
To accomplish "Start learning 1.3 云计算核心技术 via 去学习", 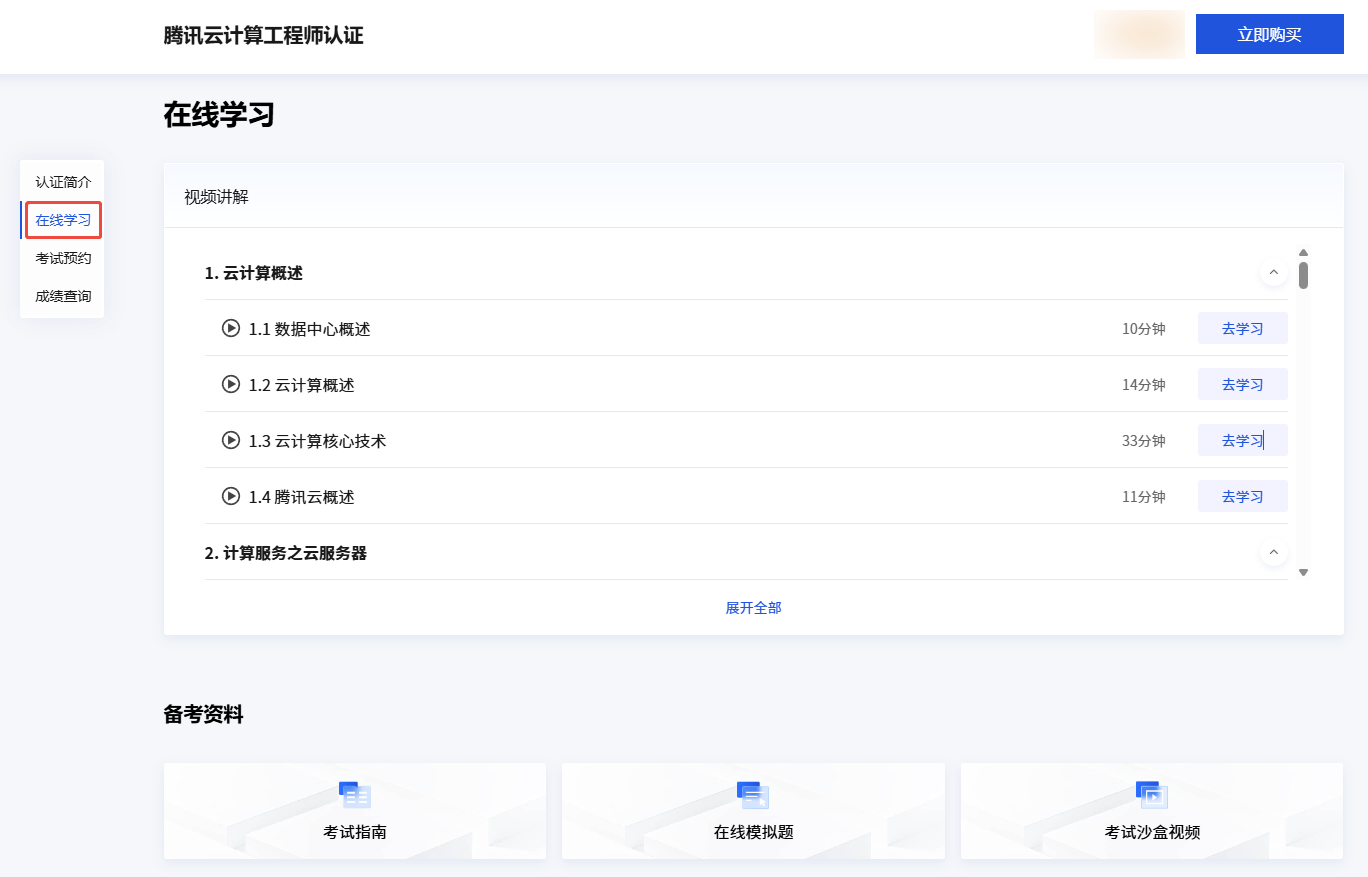I will (x=1243, y=440).
